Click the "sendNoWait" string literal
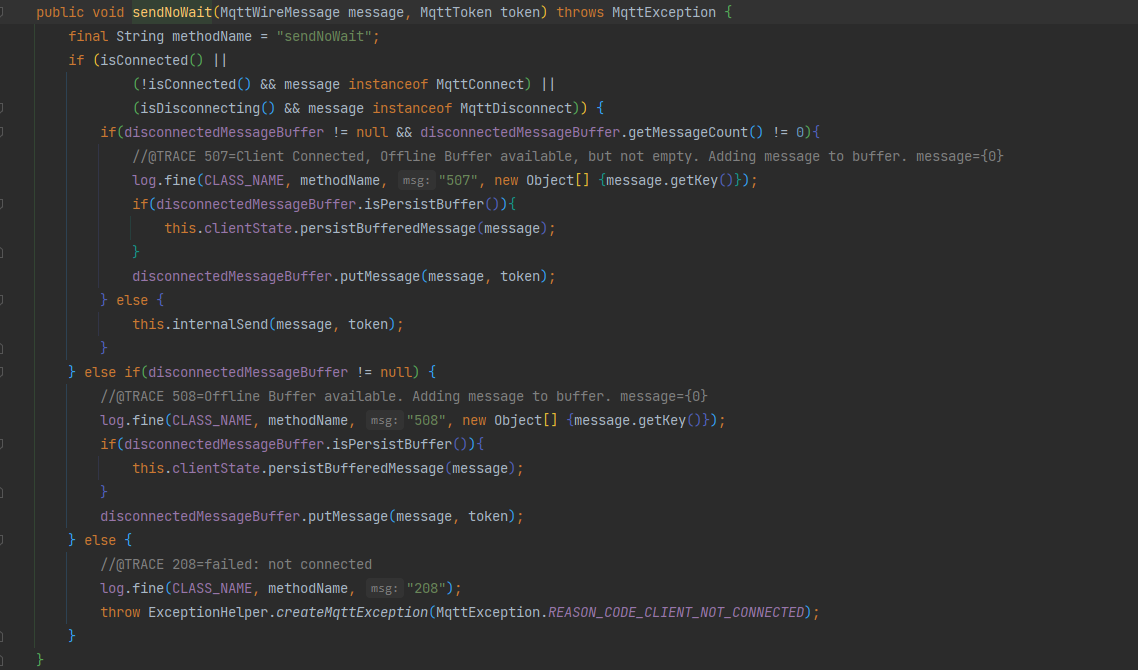The height and width of the screenshot is (670, 1138). pos(324,36)
